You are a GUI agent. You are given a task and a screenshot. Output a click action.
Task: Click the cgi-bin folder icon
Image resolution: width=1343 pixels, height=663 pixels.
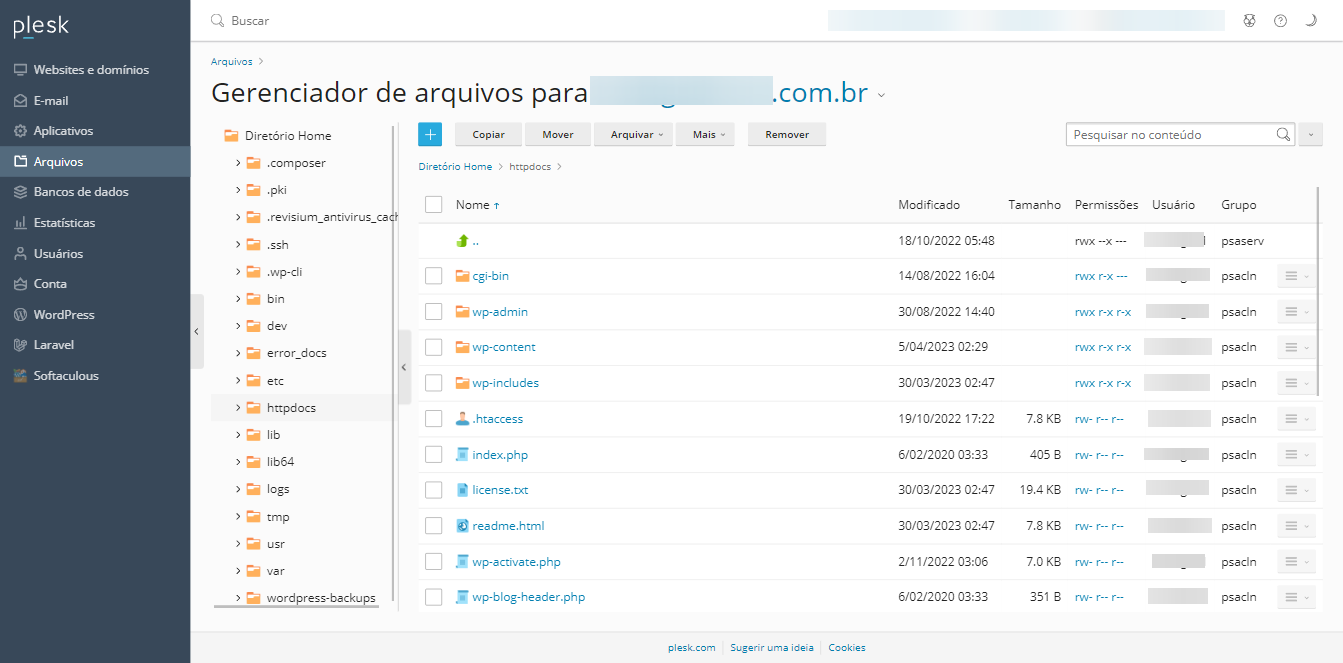462,276
